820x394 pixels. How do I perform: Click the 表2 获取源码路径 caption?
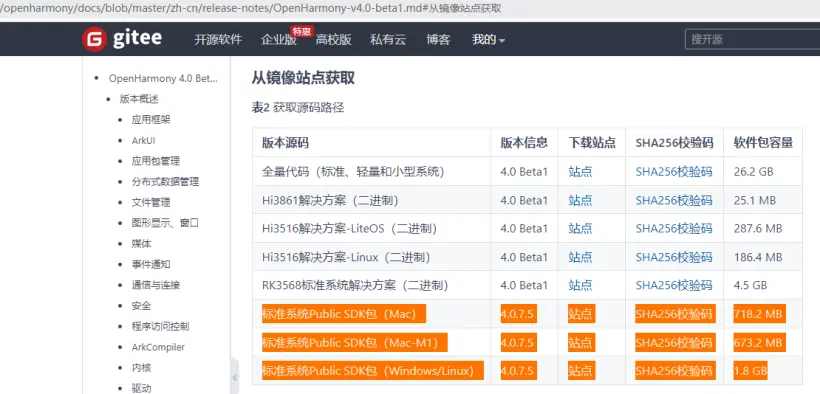(x=298, y=108)
